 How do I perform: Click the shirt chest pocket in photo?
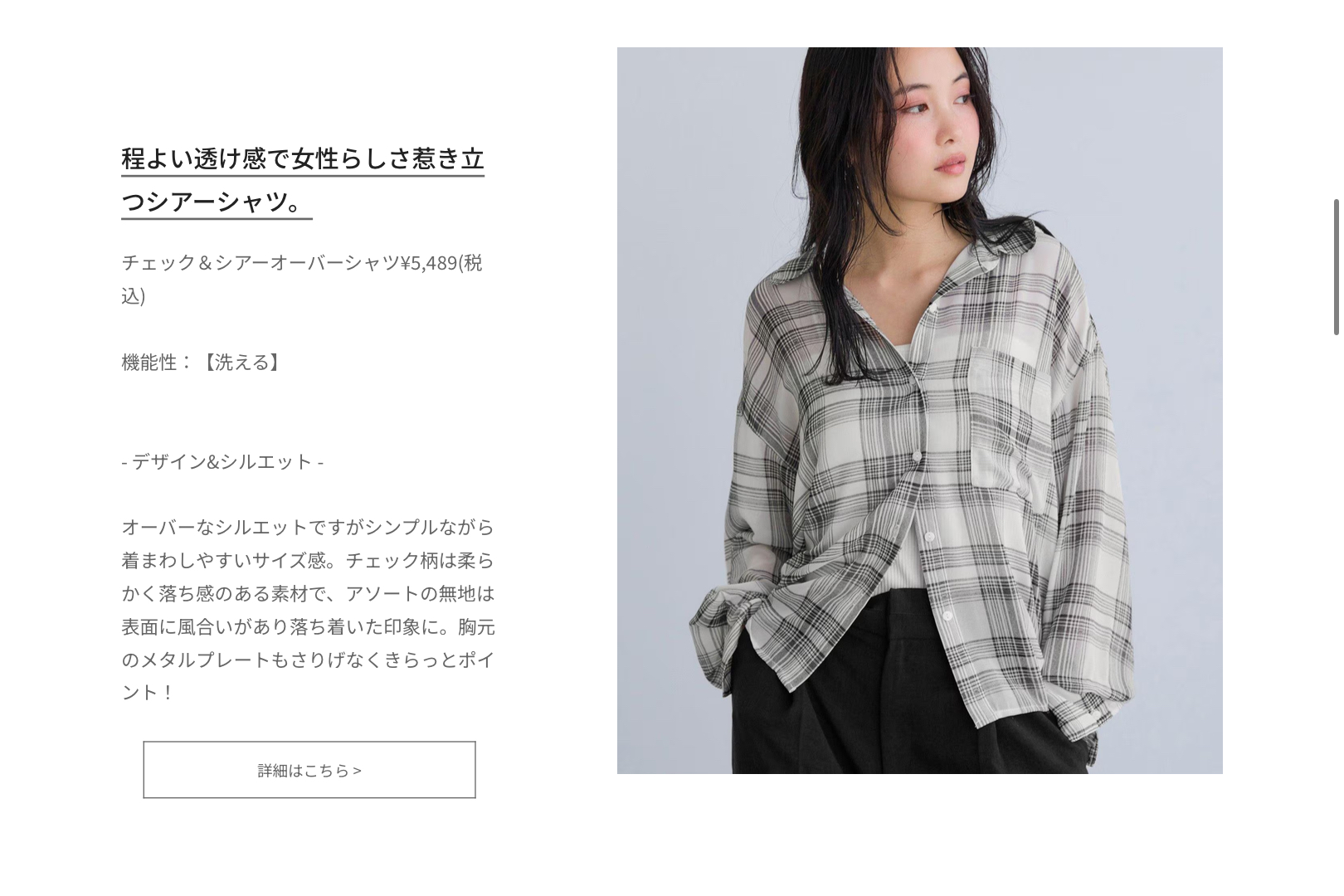point(1006,423)
